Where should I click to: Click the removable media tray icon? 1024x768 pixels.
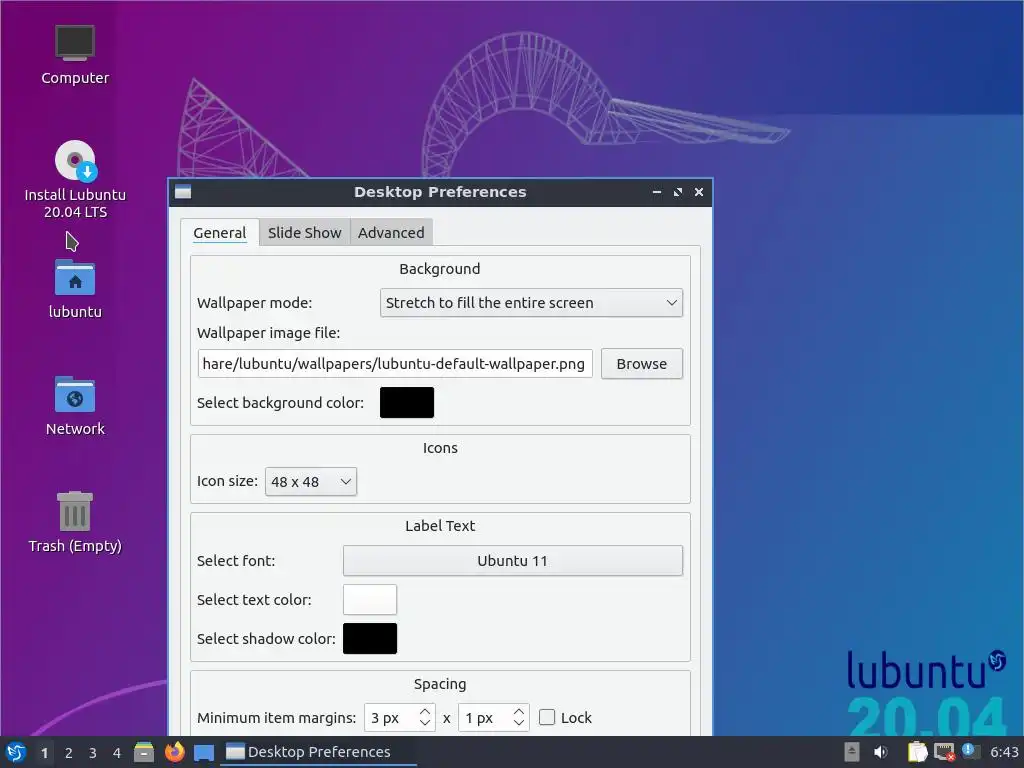tap(852, 752)
